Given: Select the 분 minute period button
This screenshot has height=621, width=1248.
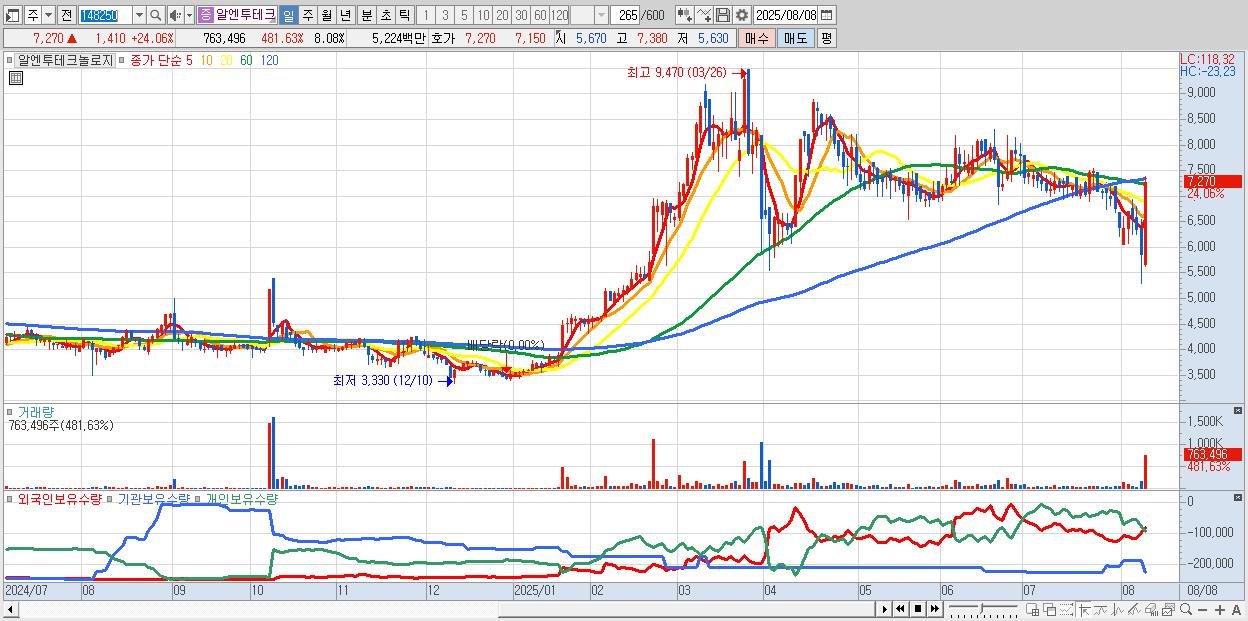Looking at the screenshot, I should click(x=366, y=15).
